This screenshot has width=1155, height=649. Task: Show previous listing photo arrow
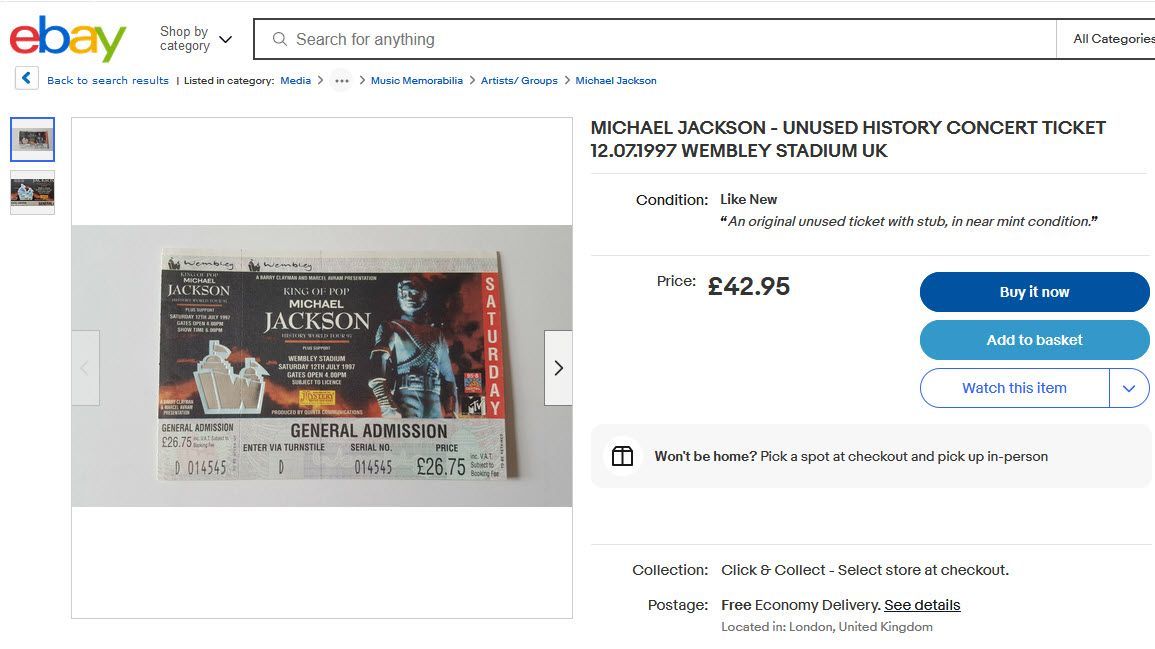[85, 368]
